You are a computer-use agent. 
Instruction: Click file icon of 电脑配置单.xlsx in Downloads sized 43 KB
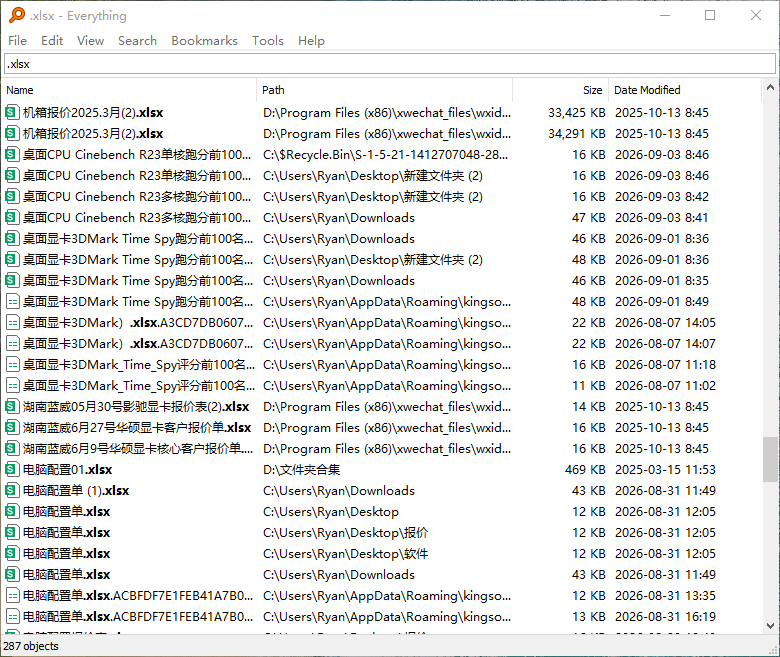[x=12, y=574]
